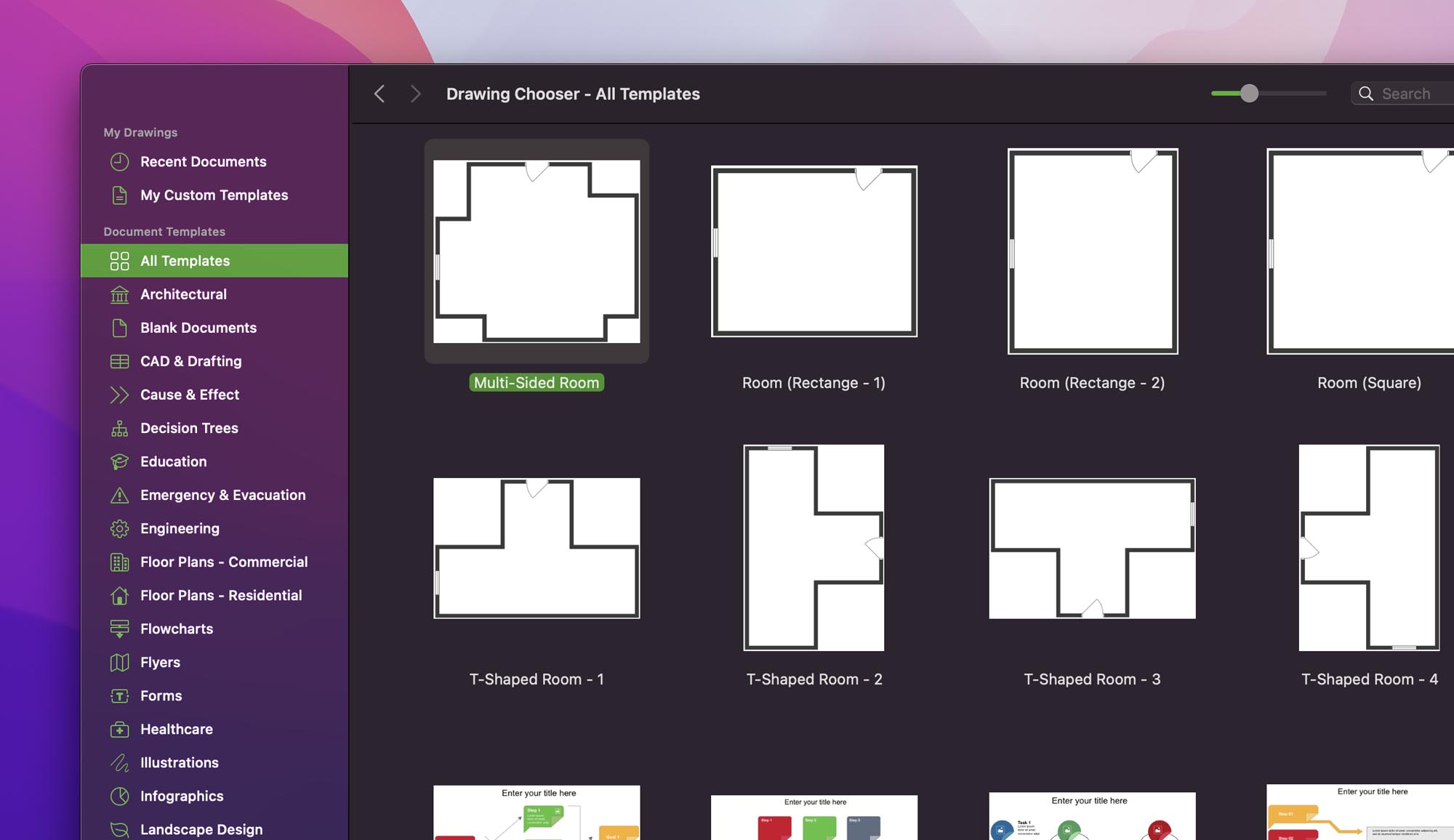The image size is (1454, 840).
Task: Click the backward navigation arrow button
Action: coord(378,93)
